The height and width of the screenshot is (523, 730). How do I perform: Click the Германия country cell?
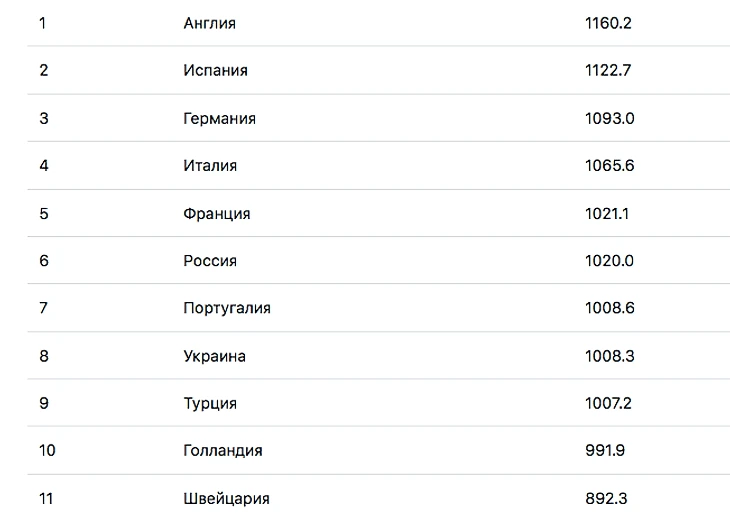pyautogui.click(x=219, y=118)
